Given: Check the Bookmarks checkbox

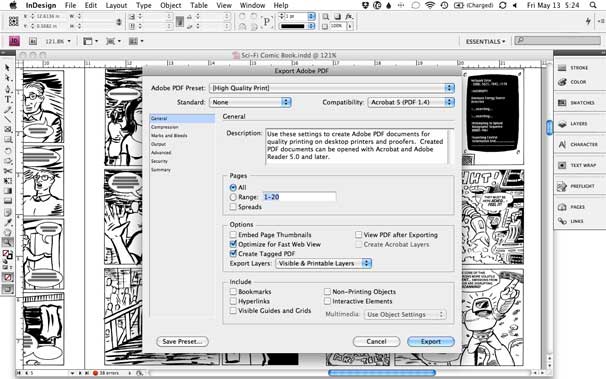Looking at the screenshot, I should pos(233,291).
